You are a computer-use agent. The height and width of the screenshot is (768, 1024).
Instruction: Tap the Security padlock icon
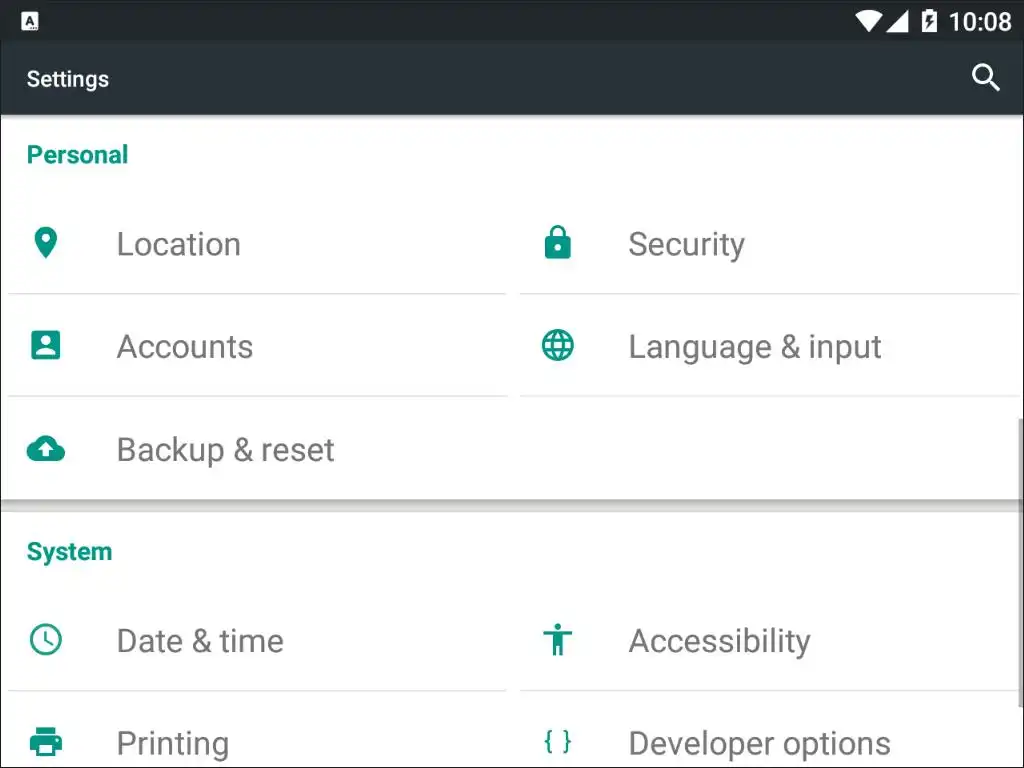[x=558, y=243]
